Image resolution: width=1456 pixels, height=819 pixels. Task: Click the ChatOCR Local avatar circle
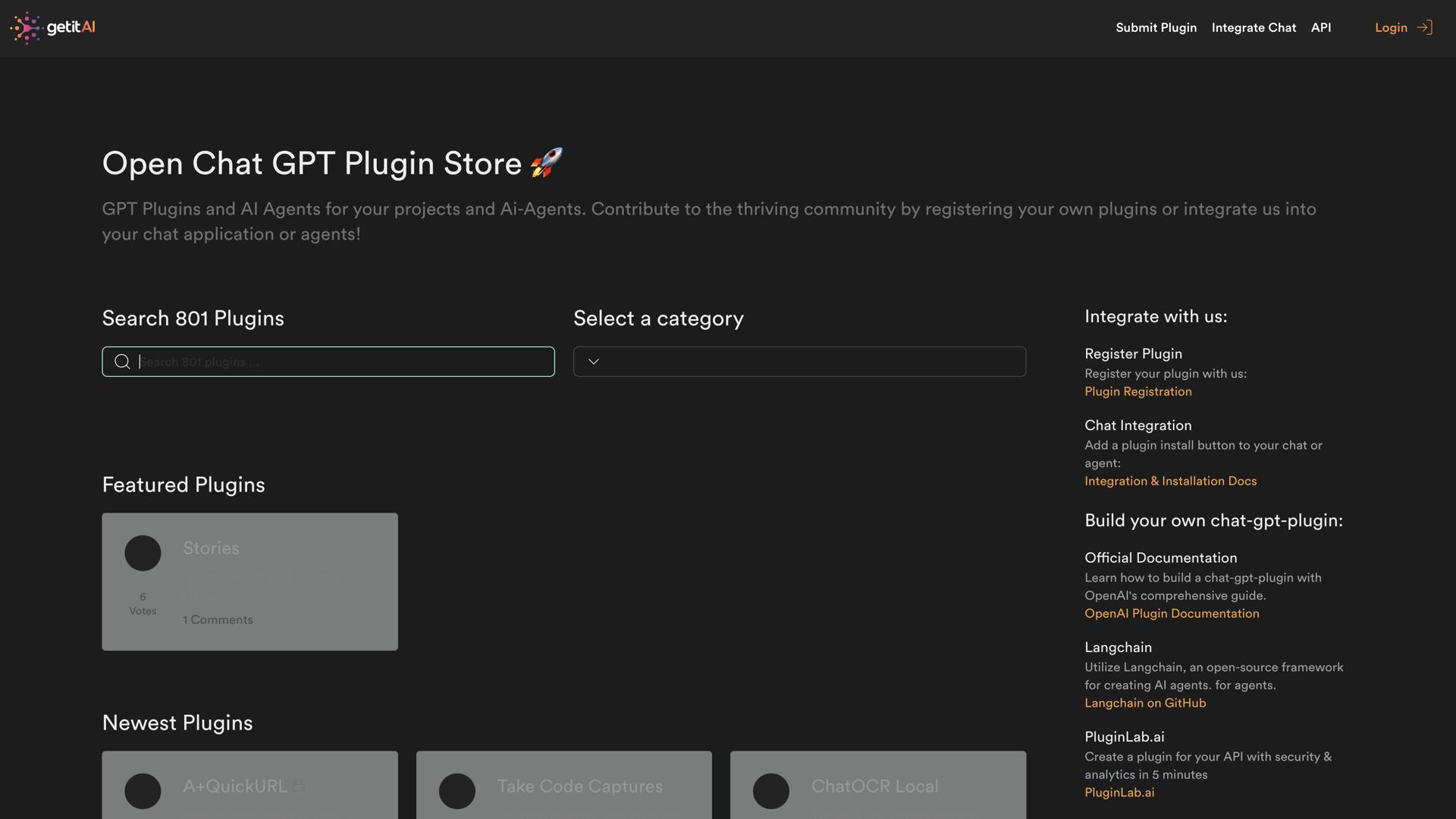771,791
